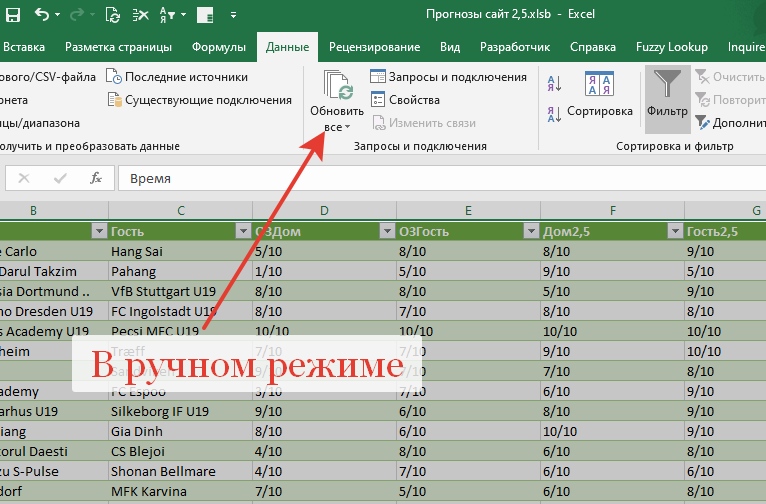Select cell Silkeborg IF U19
766x504 pixels.
pos(180,411)
